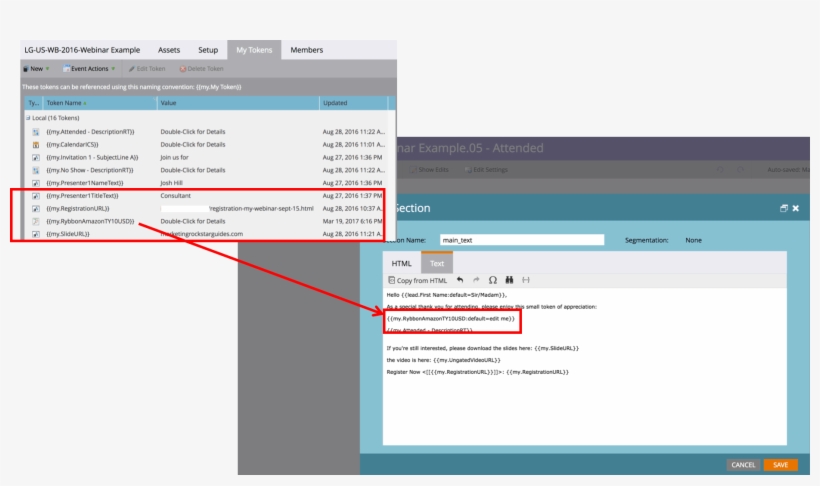Open find with binoculars icon

click(x=509, y=280)
